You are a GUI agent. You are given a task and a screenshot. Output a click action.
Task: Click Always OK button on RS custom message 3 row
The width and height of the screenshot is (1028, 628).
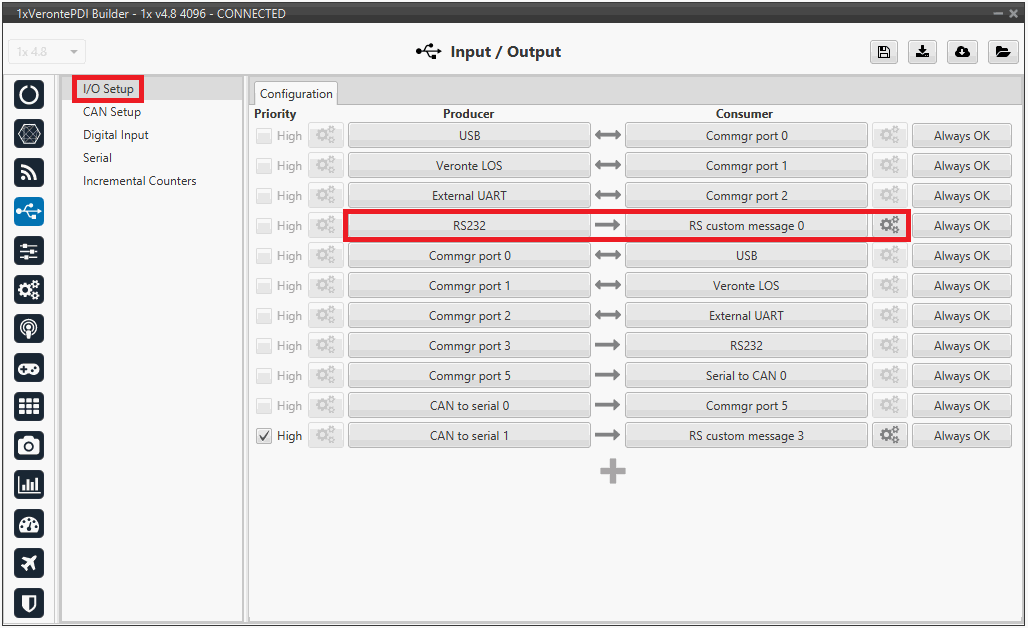pyautogui.click(x=961, y=436)
